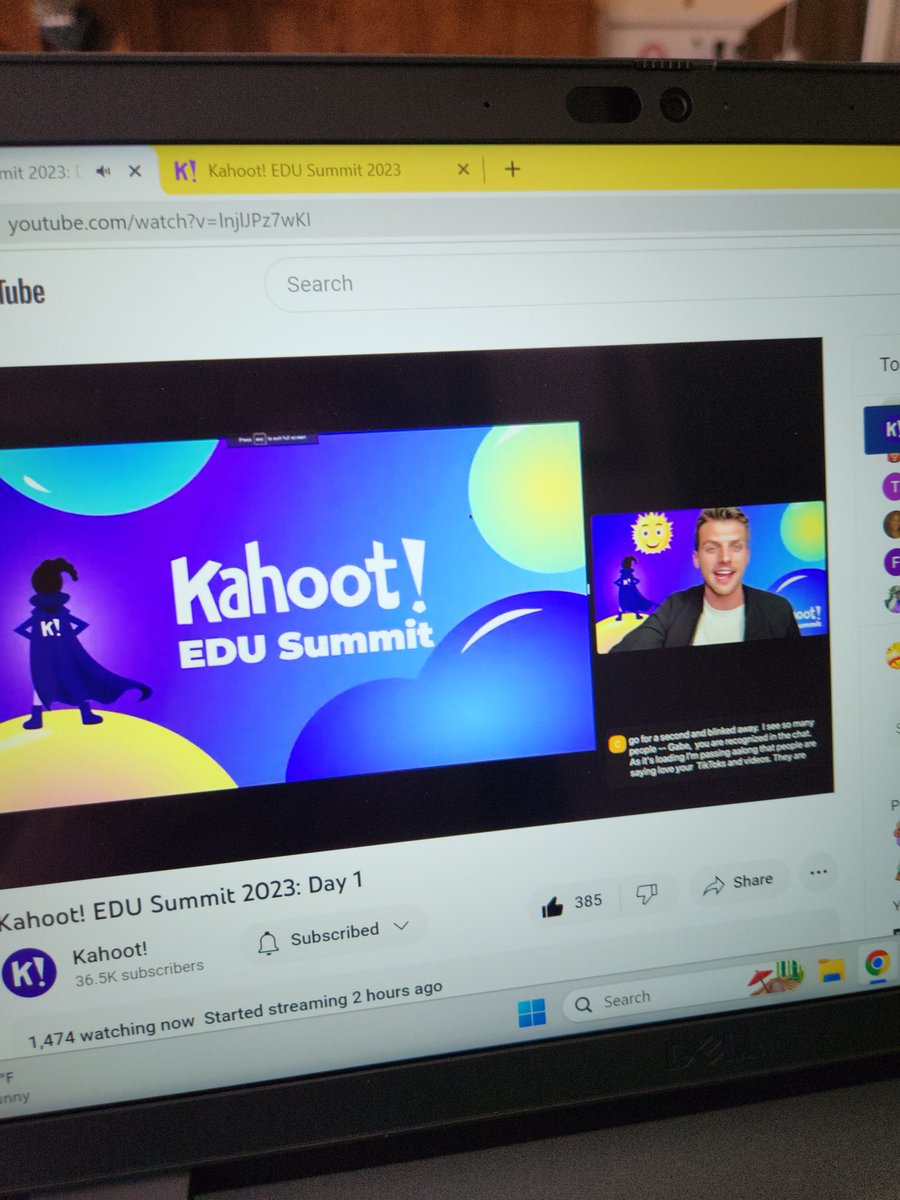This screenshot has height=1200, width=900.
Task: Open more actions three-dot menu
Action: coord(818,872)
